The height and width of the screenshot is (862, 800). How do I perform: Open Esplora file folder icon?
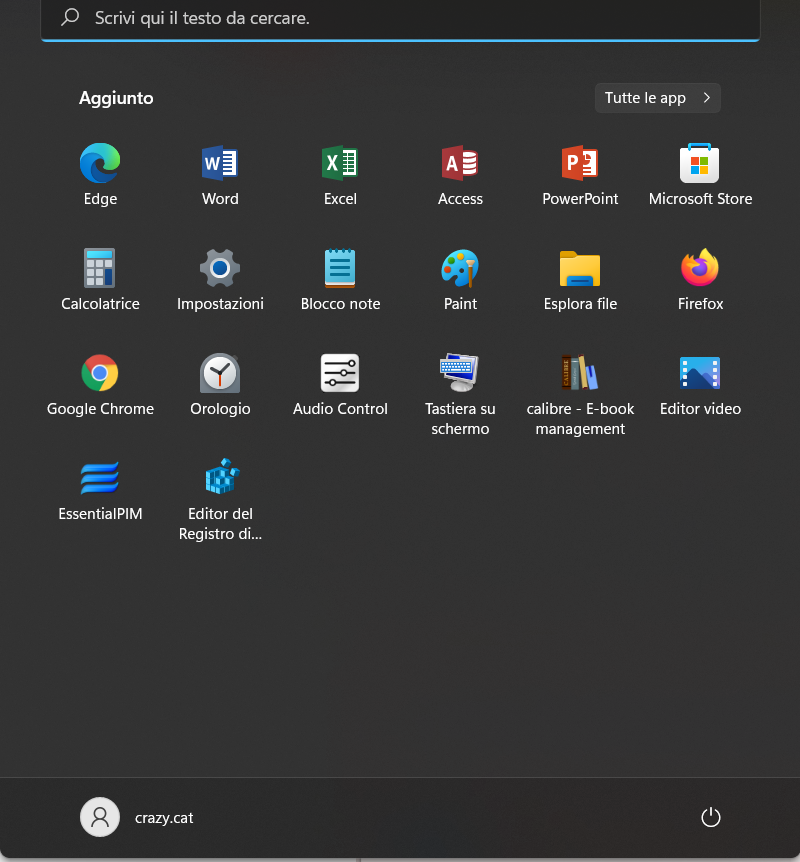pos(580,268)
